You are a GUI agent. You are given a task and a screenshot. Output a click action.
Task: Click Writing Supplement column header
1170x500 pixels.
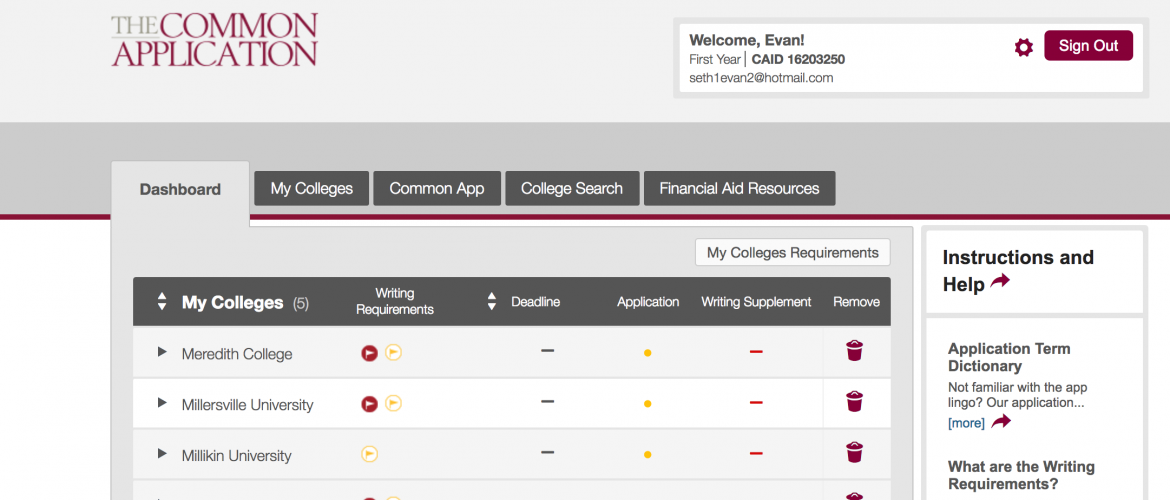pos(756,301)
